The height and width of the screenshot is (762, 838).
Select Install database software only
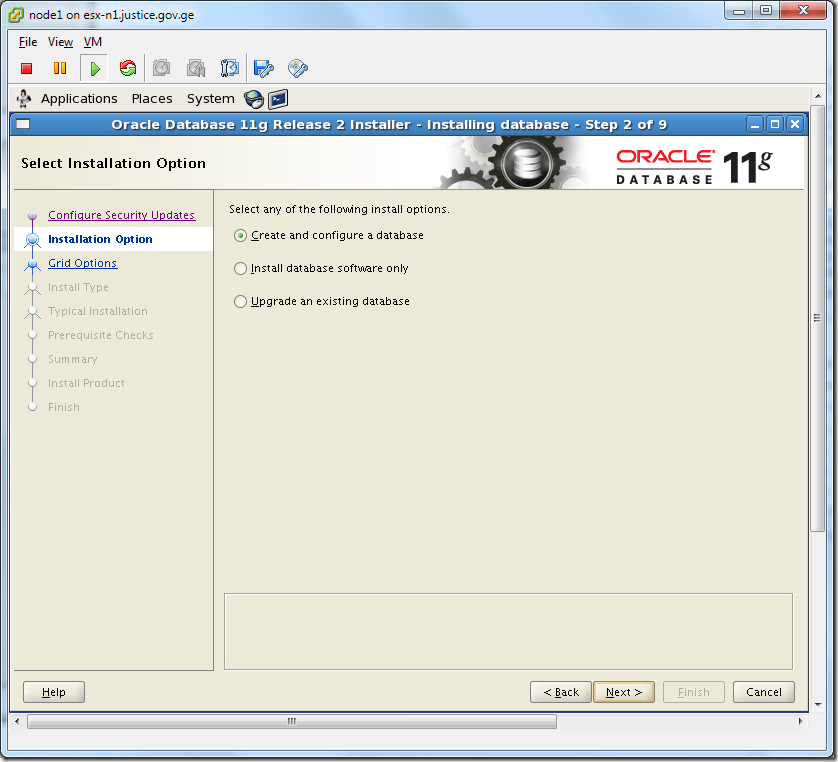pos(239,268)
